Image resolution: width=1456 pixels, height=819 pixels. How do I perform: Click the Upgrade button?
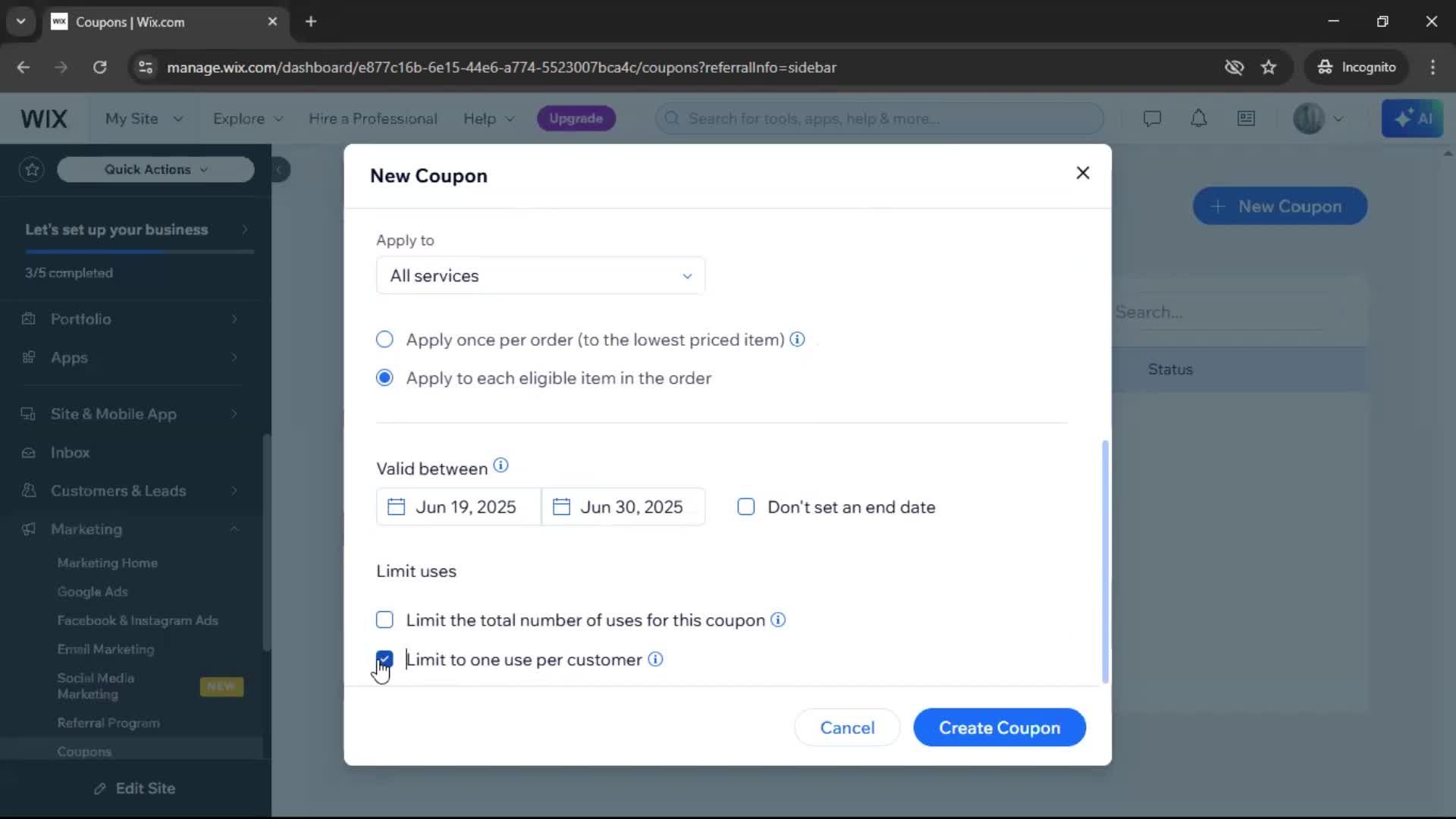[x=576, y=118]
